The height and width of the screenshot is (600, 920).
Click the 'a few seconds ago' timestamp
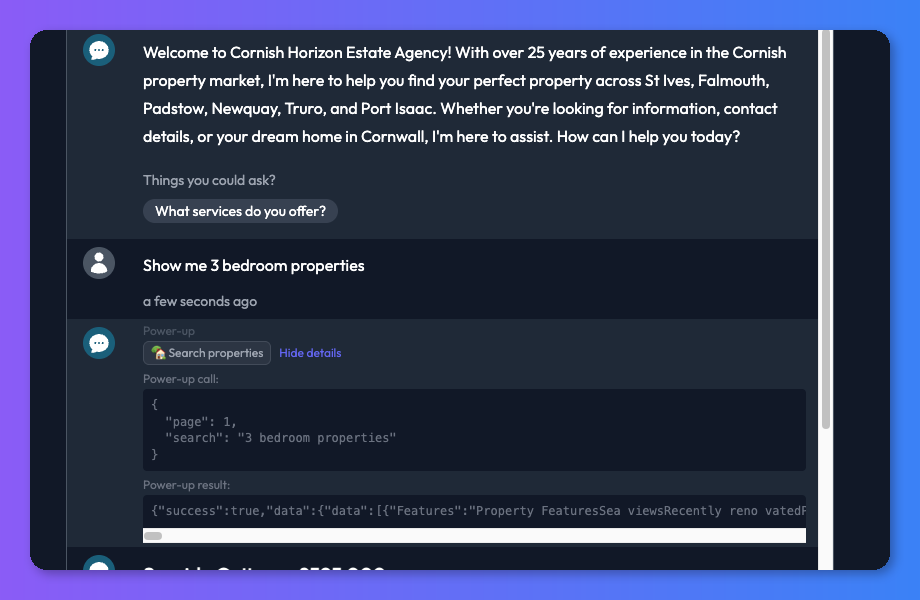[x=199, y=301]
